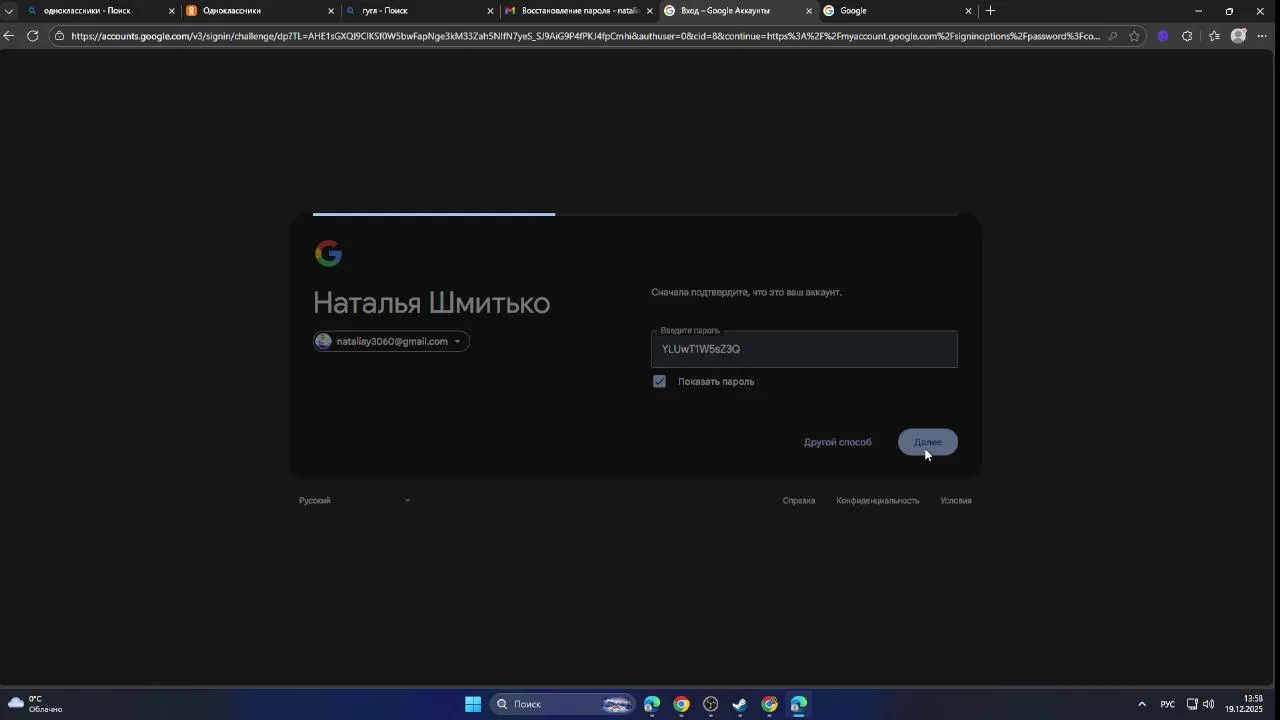Open the favorites icon in browser toolbar
The image size is (1280, 720).
(1214, 36)
